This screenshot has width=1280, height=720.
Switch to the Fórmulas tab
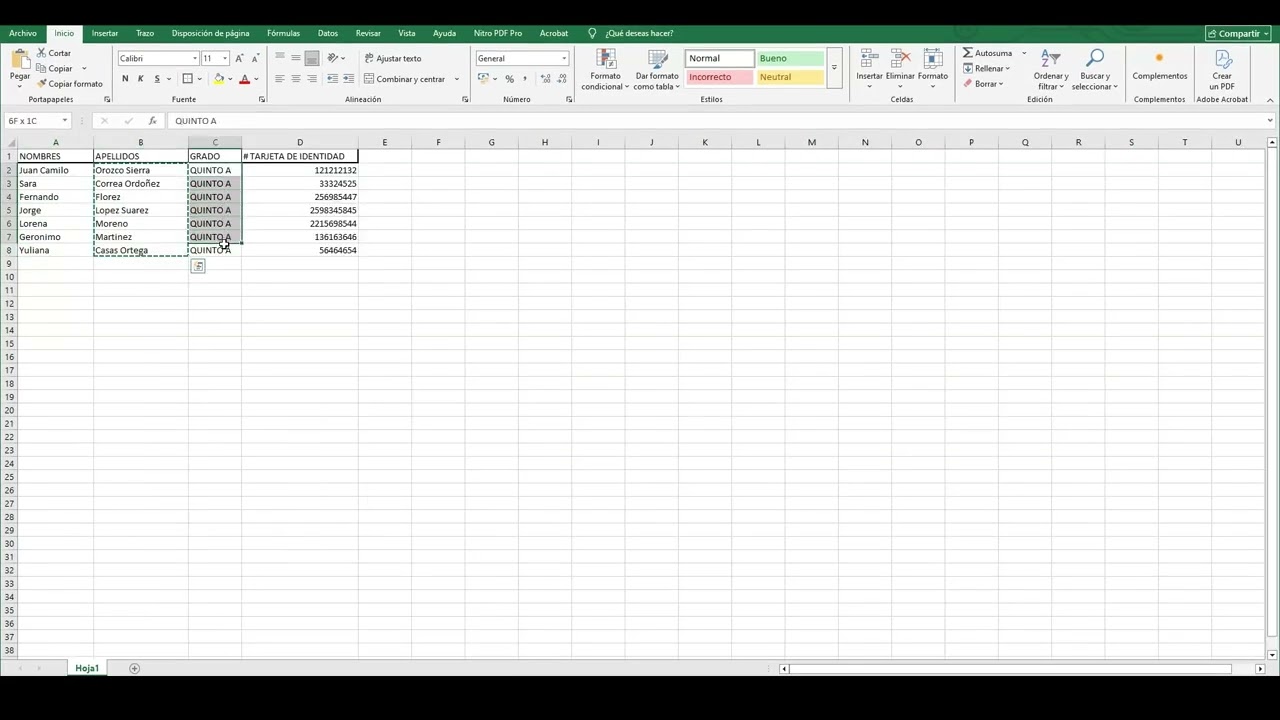click(283, 33)
